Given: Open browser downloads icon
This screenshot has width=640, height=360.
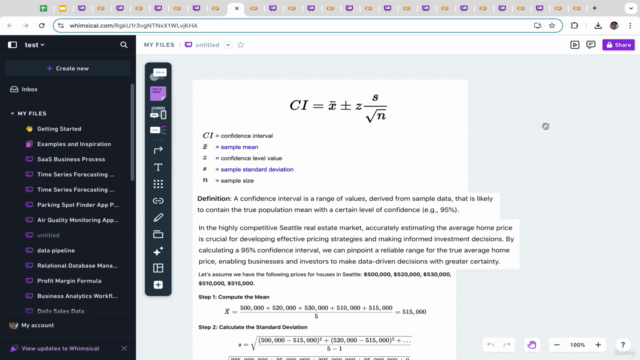Looking at the screenshot, I should (x=598, y=25).
